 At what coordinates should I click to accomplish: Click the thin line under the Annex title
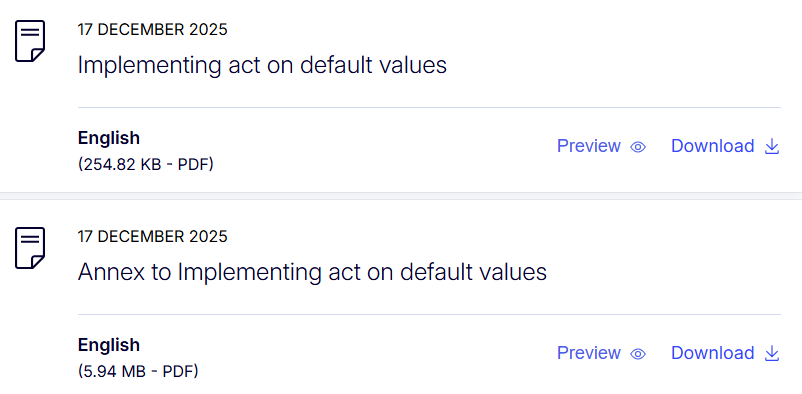coord(429,314)
